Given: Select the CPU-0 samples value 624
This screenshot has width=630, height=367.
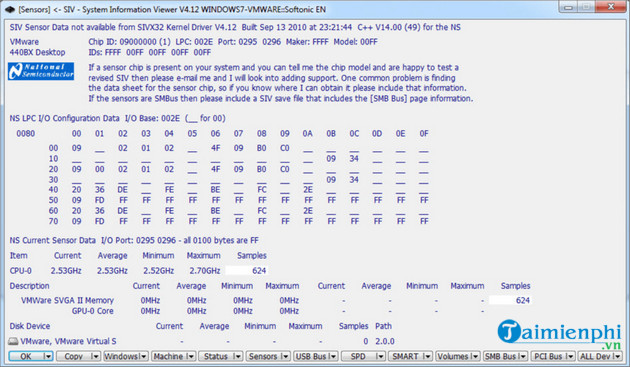Looking at the screenshot, I should pos(246,271).
